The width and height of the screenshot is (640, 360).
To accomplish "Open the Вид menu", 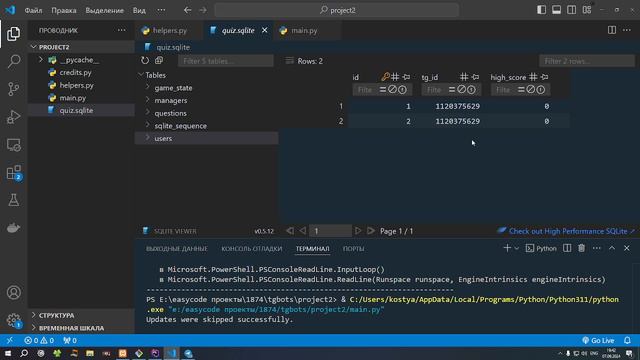I will tap(139, 10).
